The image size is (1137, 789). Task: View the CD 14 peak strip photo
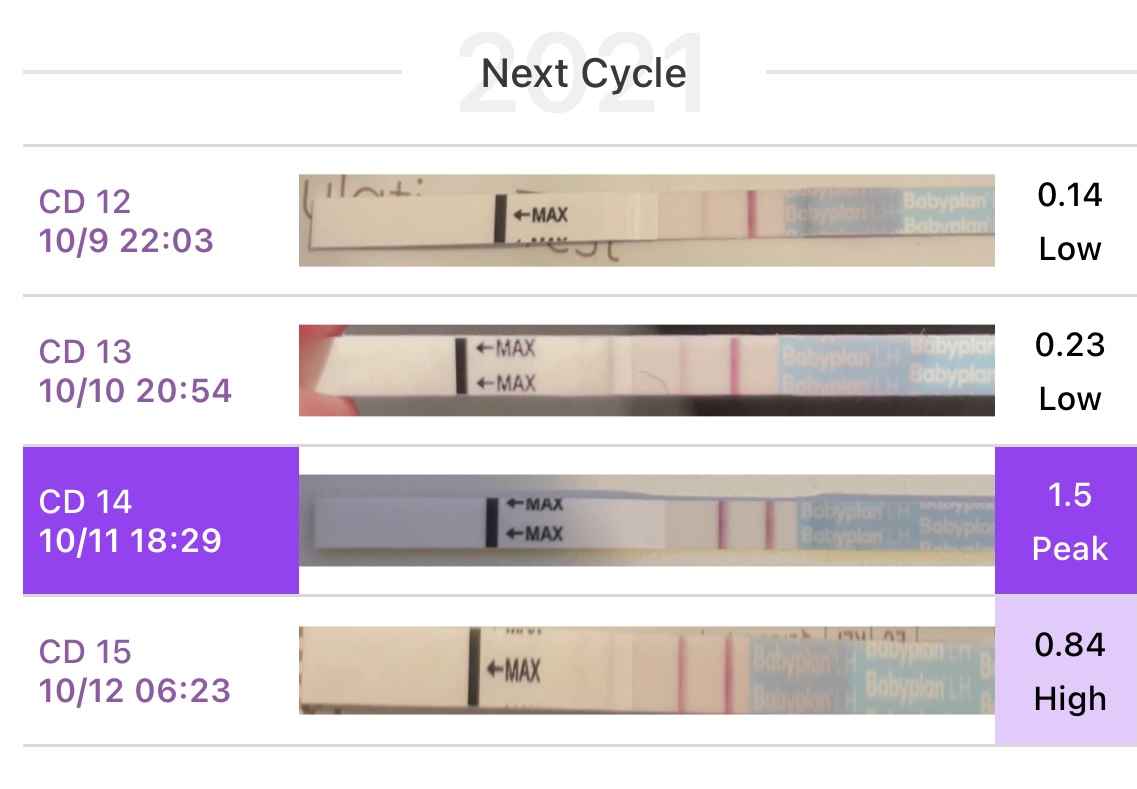[646, 520]
